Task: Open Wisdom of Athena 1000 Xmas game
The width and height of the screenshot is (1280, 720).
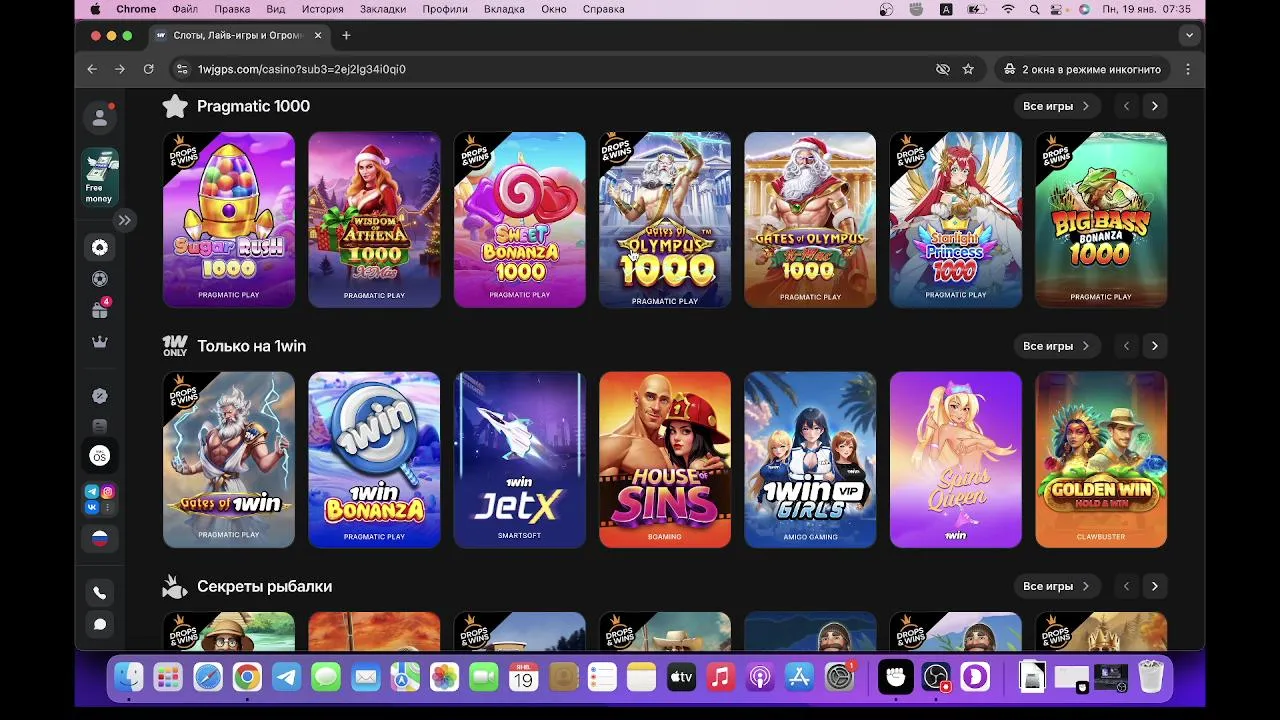Action: (x=374, y=220)
